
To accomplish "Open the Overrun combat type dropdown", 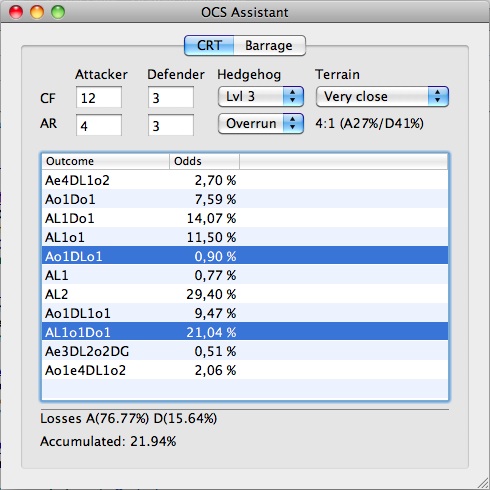I will 261,124.
